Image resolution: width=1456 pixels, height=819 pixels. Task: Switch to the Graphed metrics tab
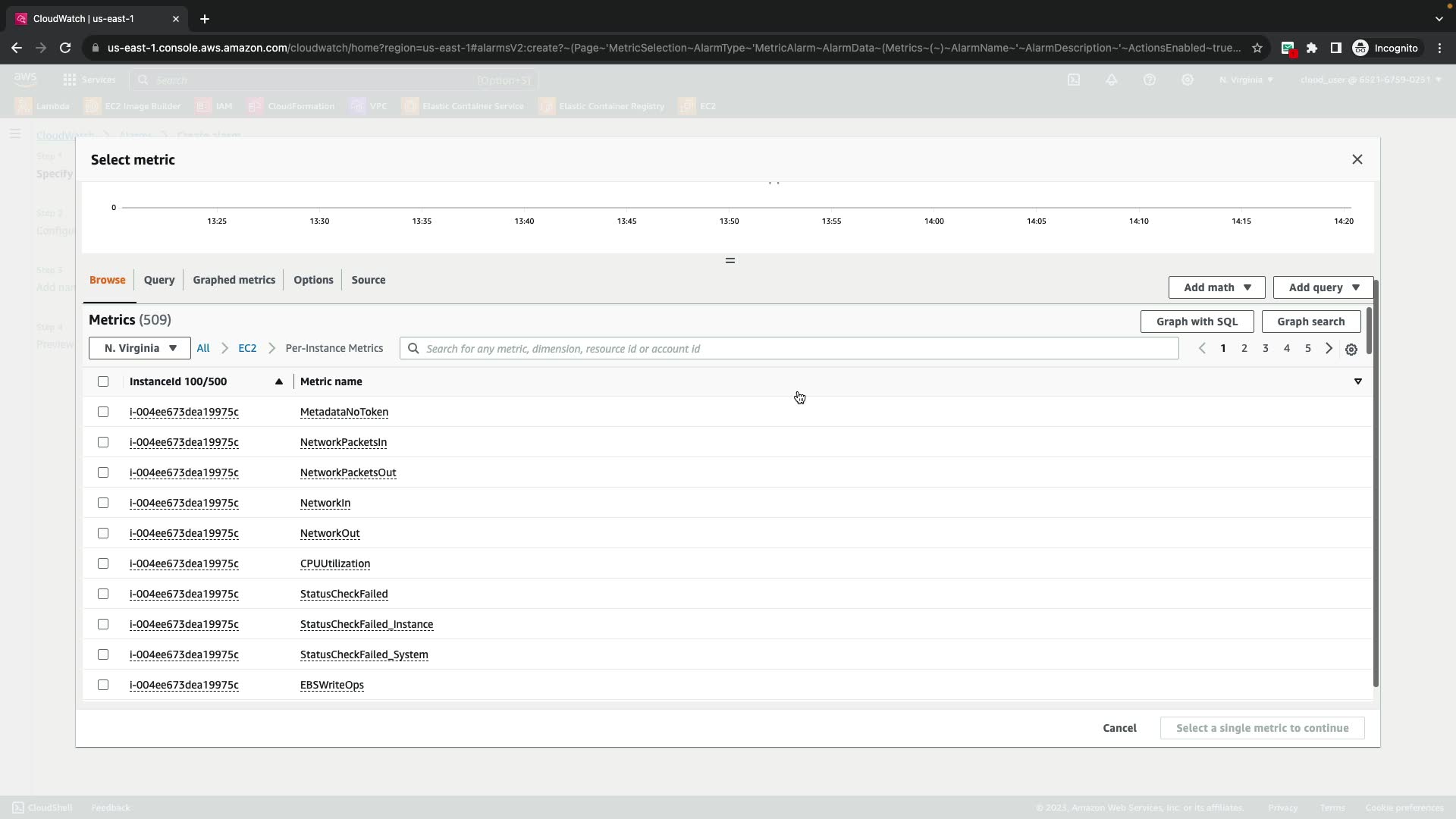pos(234,280)
